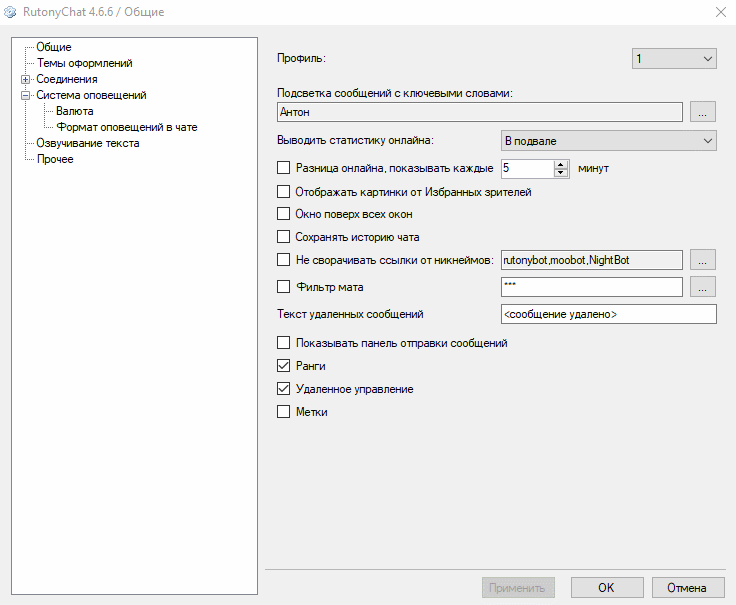
Task: Click the deleted message text field
Action: coord(608,314)
